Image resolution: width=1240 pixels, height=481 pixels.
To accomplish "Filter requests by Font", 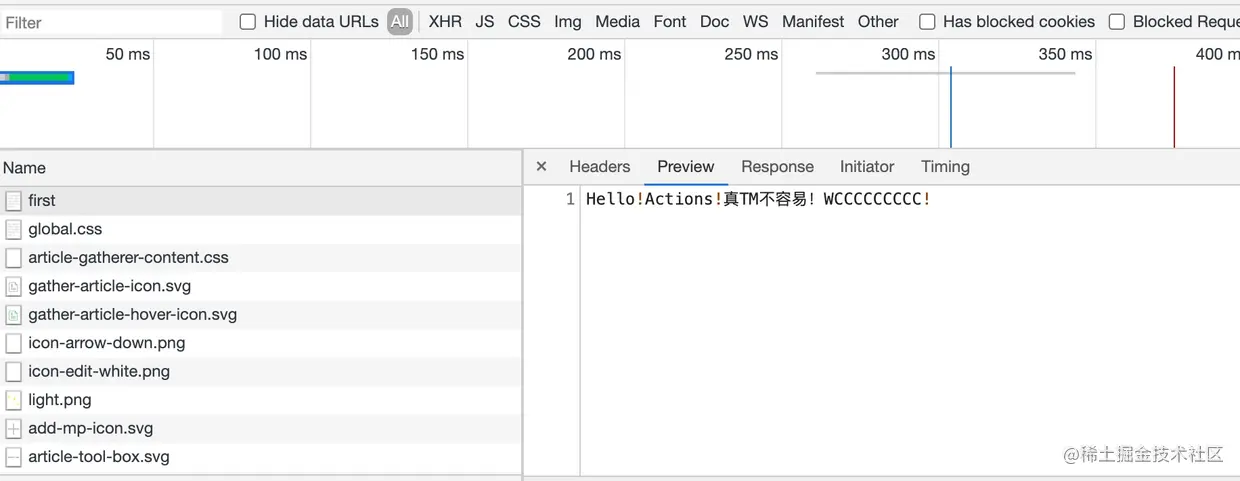I will pyautogui.click(x=670, y=22).
